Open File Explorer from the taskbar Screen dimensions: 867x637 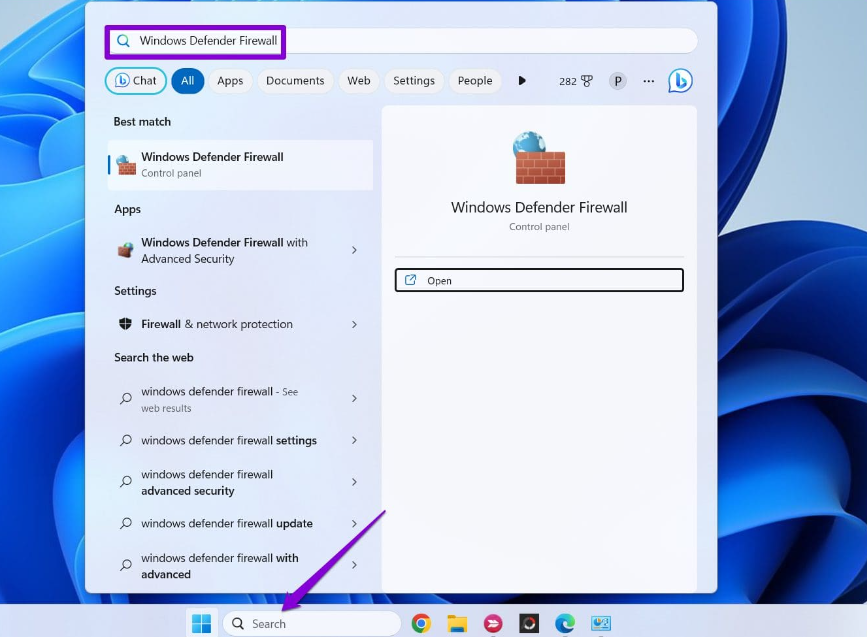tap(457, 623)
